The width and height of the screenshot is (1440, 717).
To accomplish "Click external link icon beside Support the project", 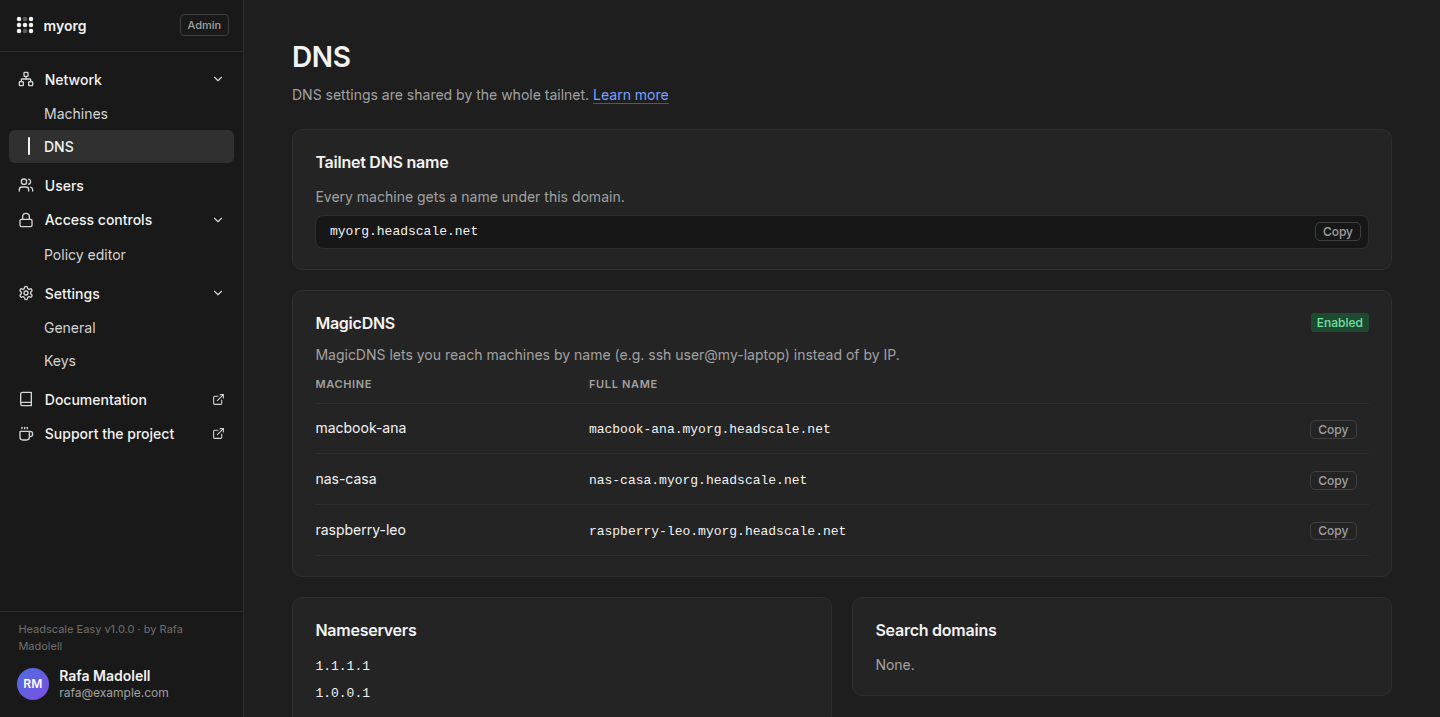I will coord(219,434).
